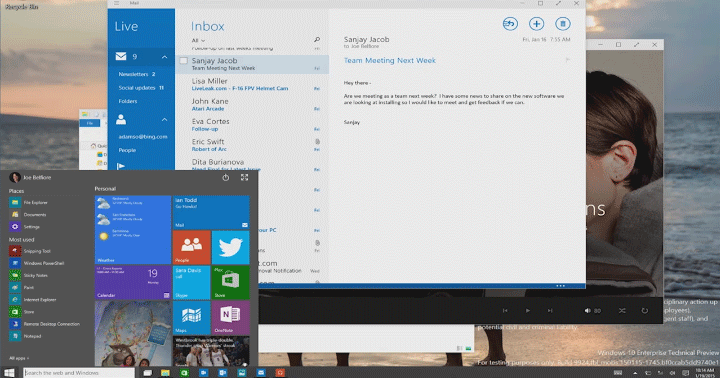This screenshot has width=720, height=378.
Task: Open Eric Swift's Robert of Arc email
Action: (x=252, y=145)
